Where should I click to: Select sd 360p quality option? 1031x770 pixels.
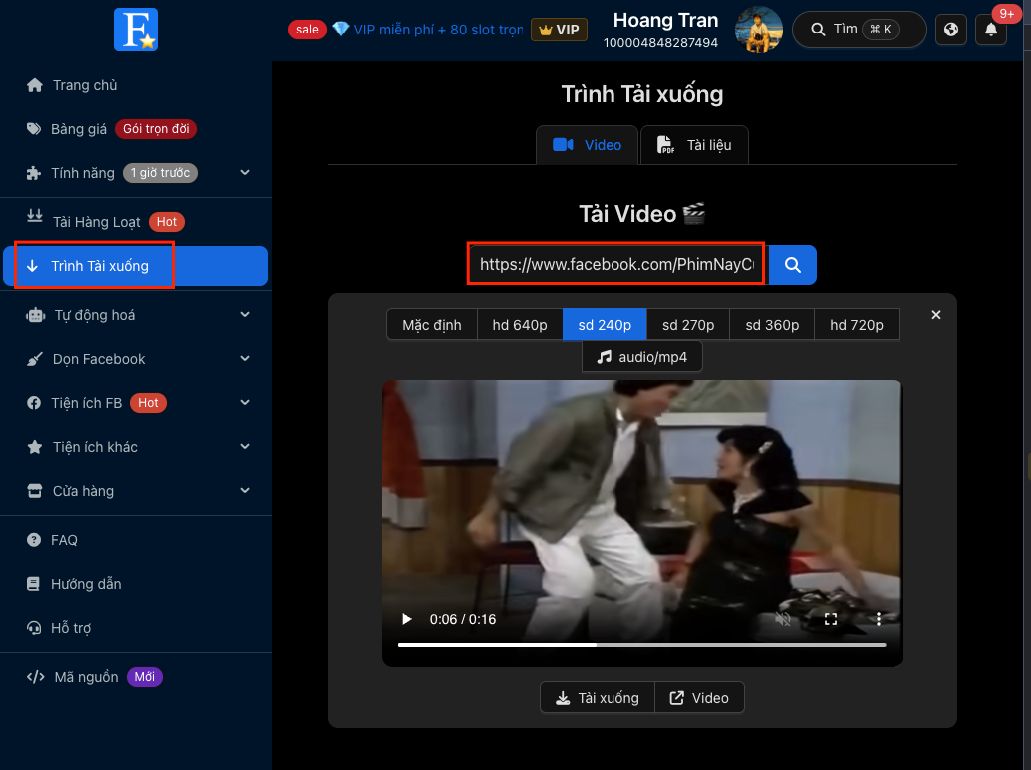click(x=772, y=325)
